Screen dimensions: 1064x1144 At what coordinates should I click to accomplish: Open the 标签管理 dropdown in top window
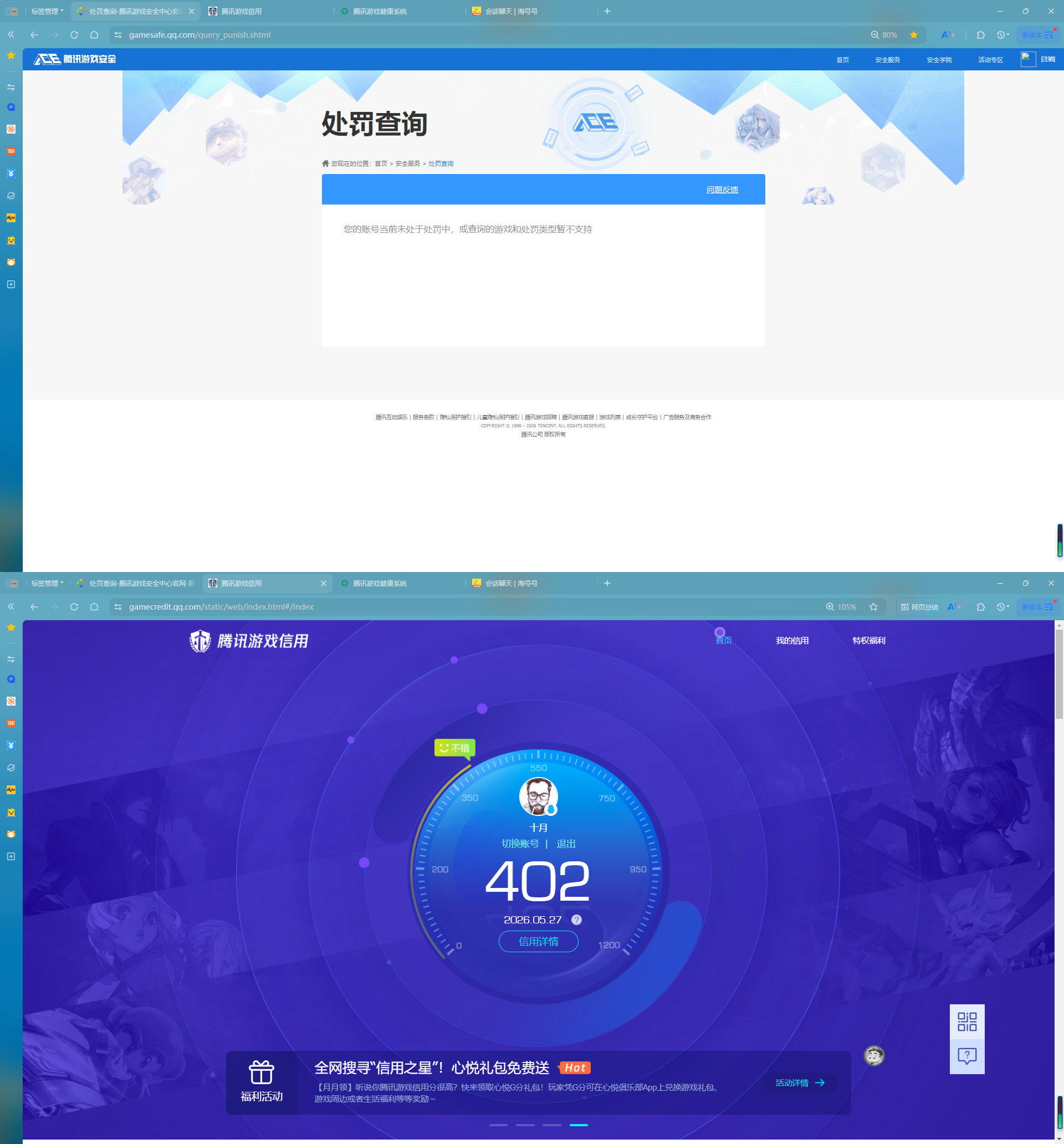tap(47, 12)
